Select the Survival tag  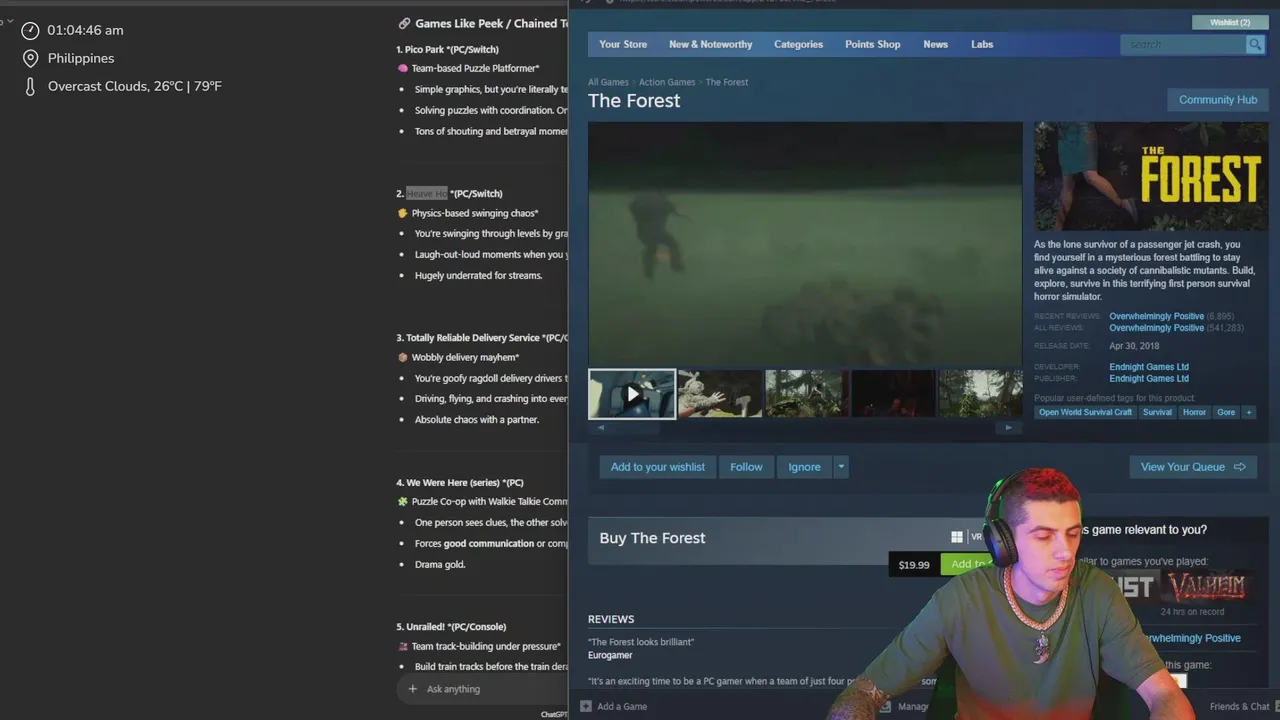[x=1157, y=412]
